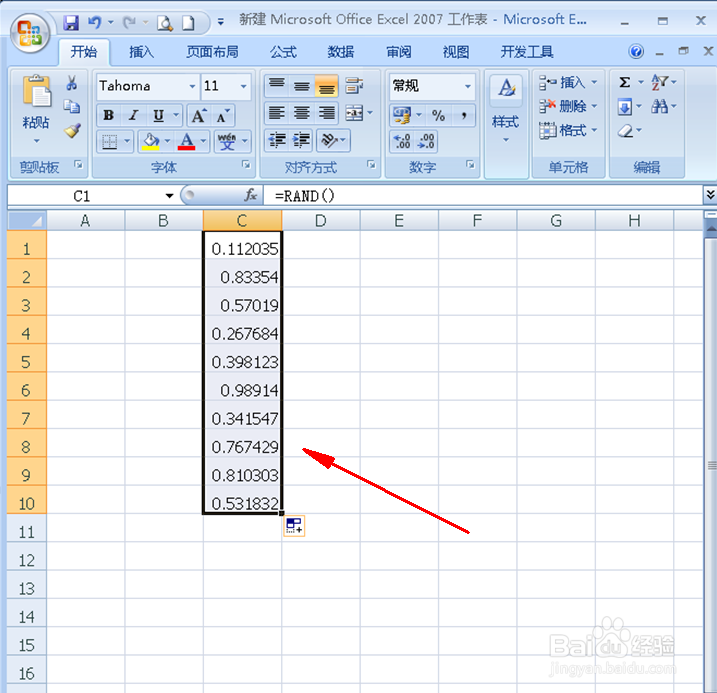Save the workbook from quick access toolbar
This screenshot has height=693, width=717.
point(70,22)
